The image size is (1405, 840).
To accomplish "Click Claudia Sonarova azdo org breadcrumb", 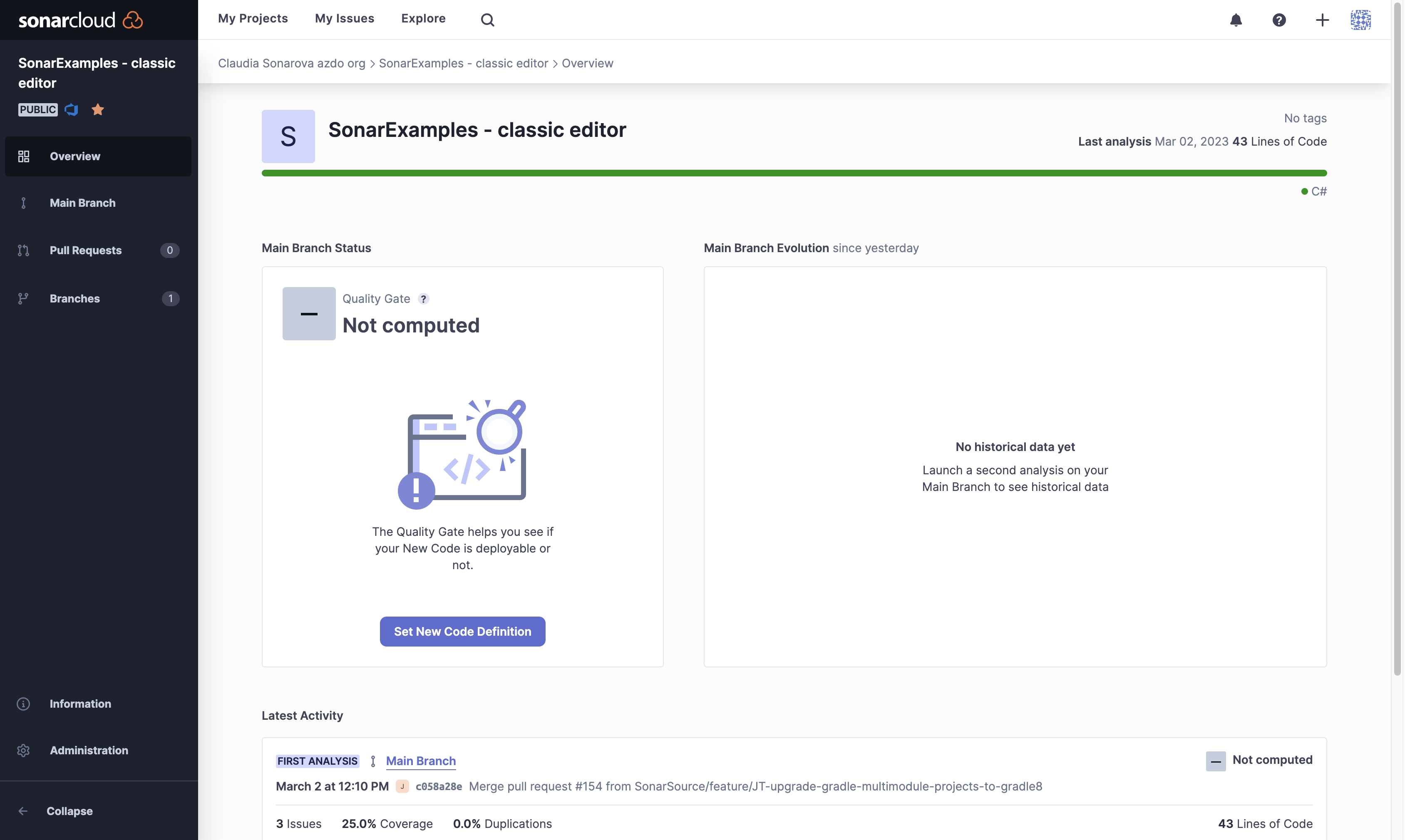I will tap(291, 63).
